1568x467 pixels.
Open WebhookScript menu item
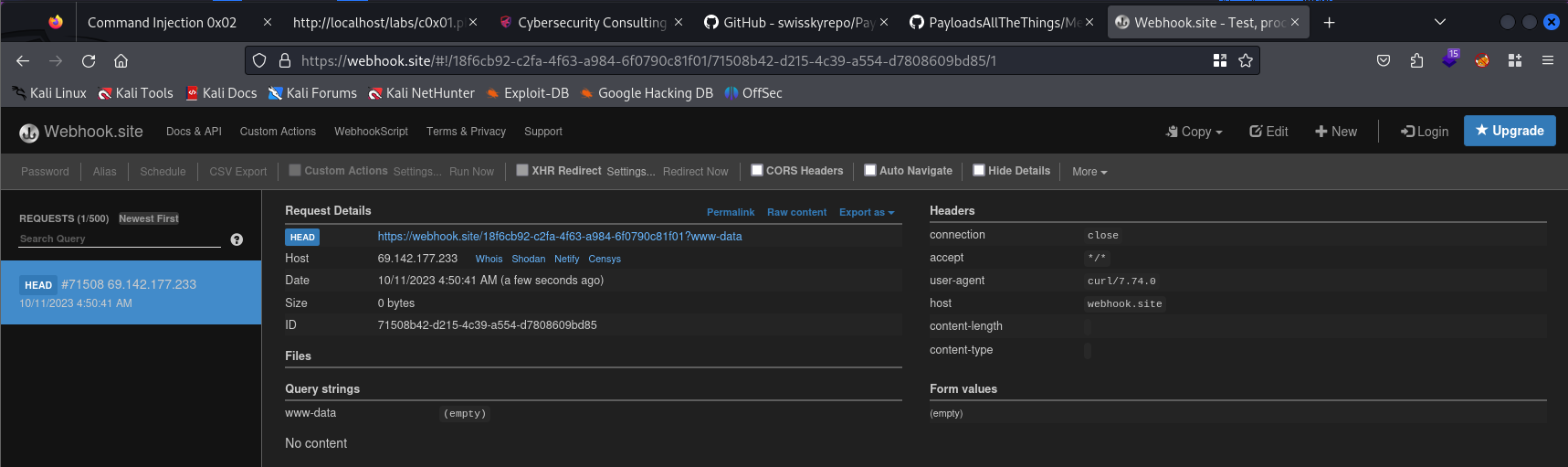tap(371, 132)
